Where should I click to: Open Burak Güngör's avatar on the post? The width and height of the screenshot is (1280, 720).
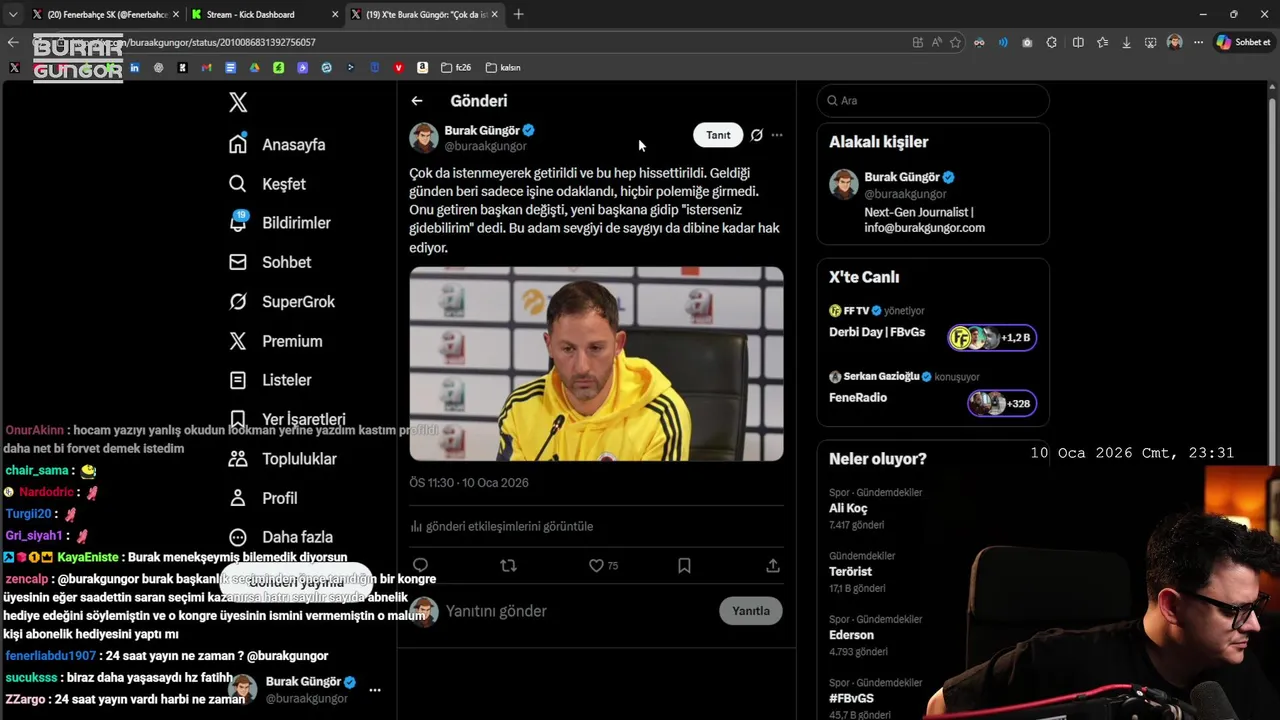coord(424,138)
